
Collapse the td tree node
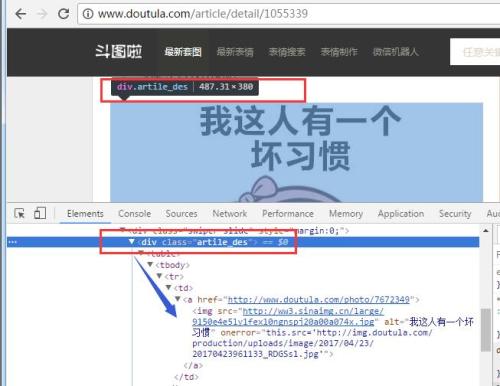click(168, 287)
